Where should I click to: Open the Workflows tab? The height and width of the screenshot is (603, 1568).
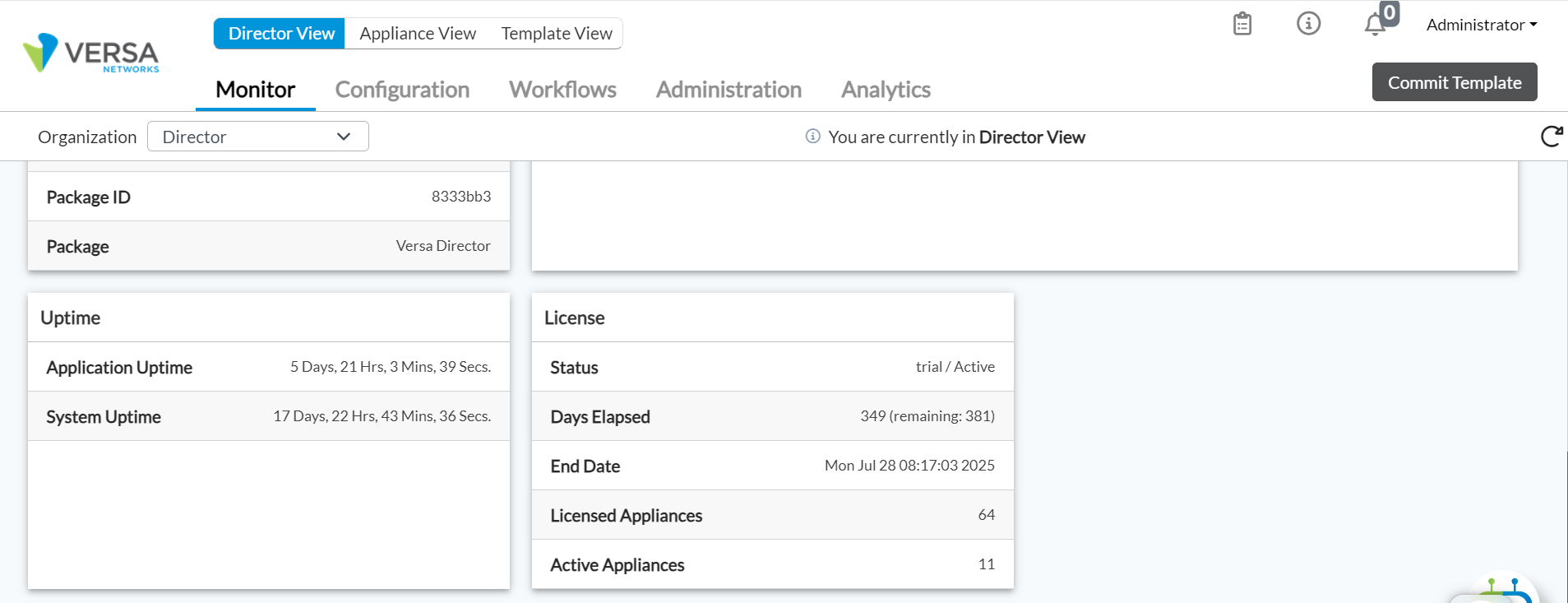562,90
